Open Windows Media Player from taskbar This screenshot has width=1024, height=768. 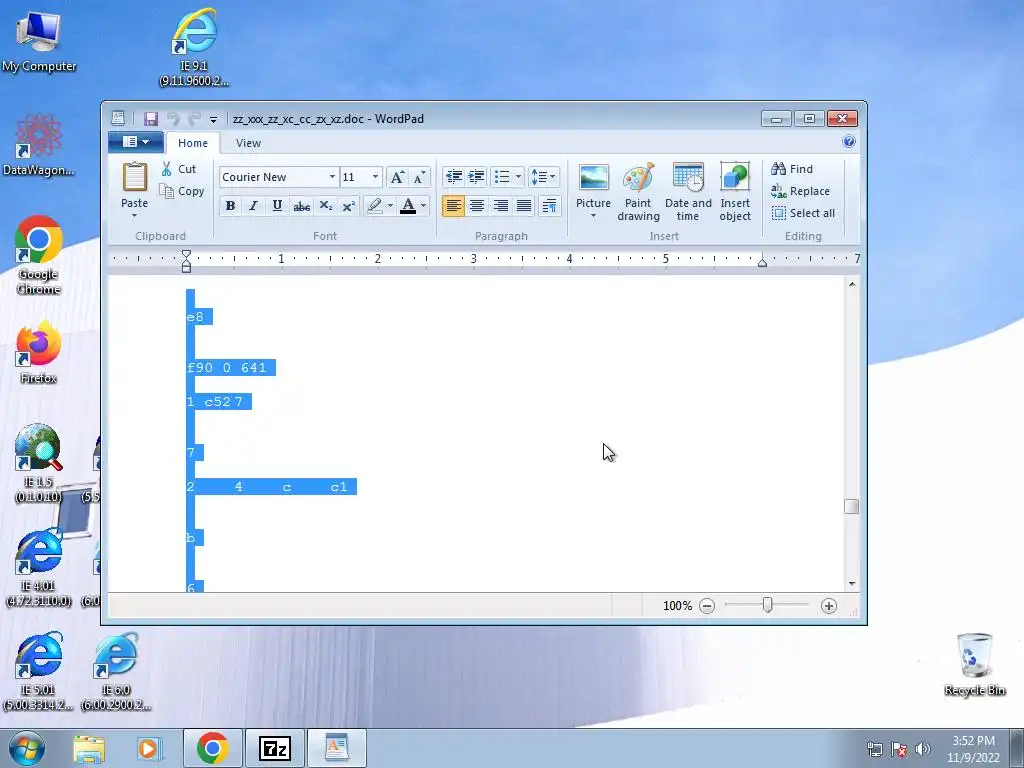point(149,749)
